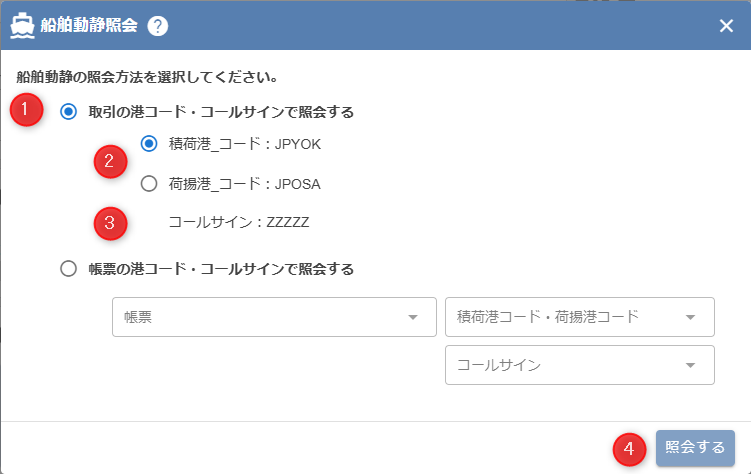The width and height of the screenshot is (751, 474).
Task: Click the 帳票 dropdown arrow
Action: pos(413,318)
